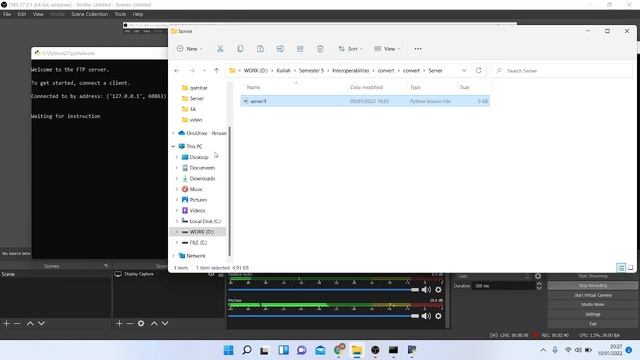Open taskbar Search
Screen dimensions: 640x360
coord(247,350)
